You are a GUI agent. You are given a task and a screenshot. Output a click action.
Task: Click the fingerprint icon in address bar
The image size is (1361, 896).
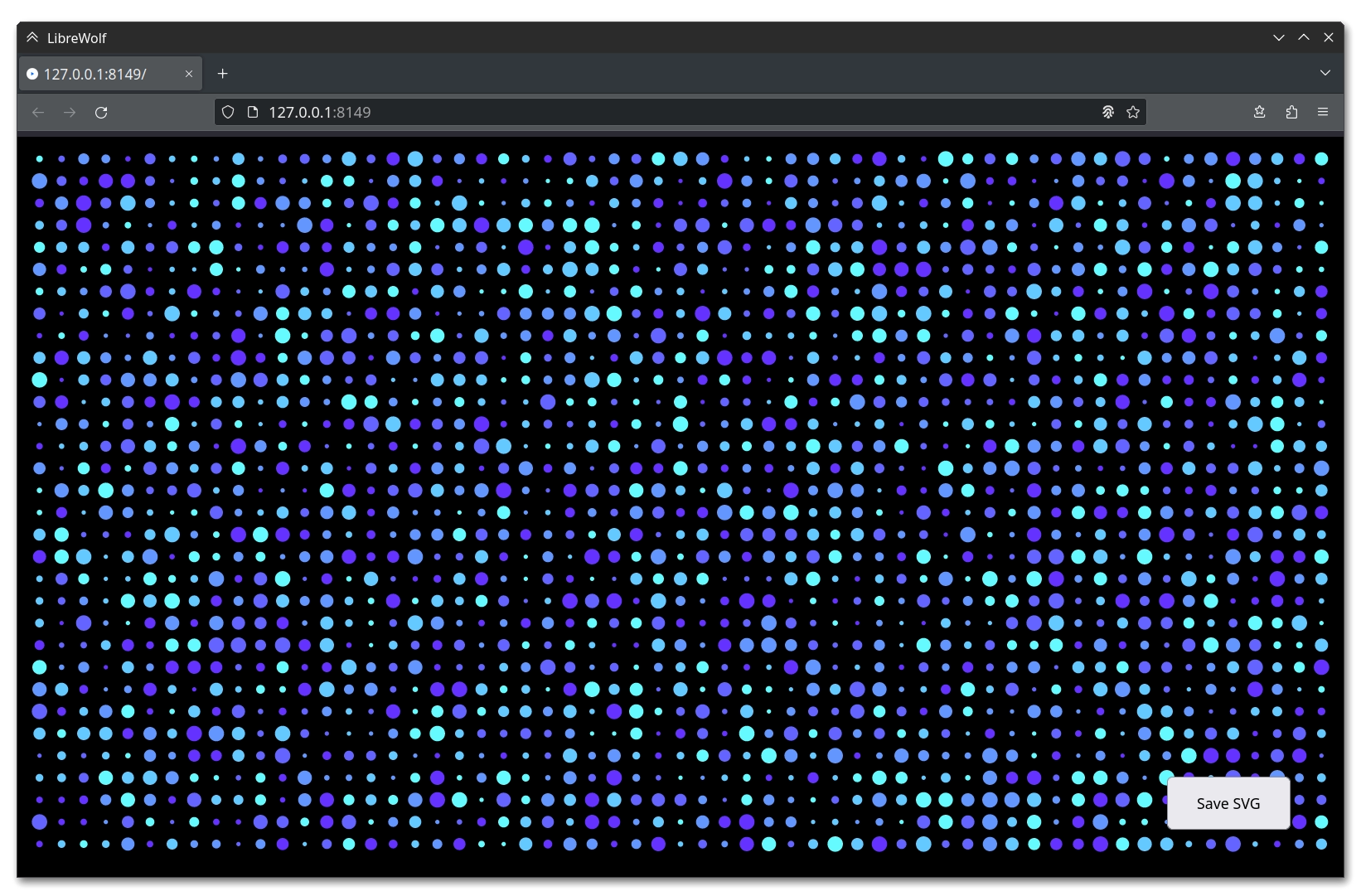tap(1107, 112)
